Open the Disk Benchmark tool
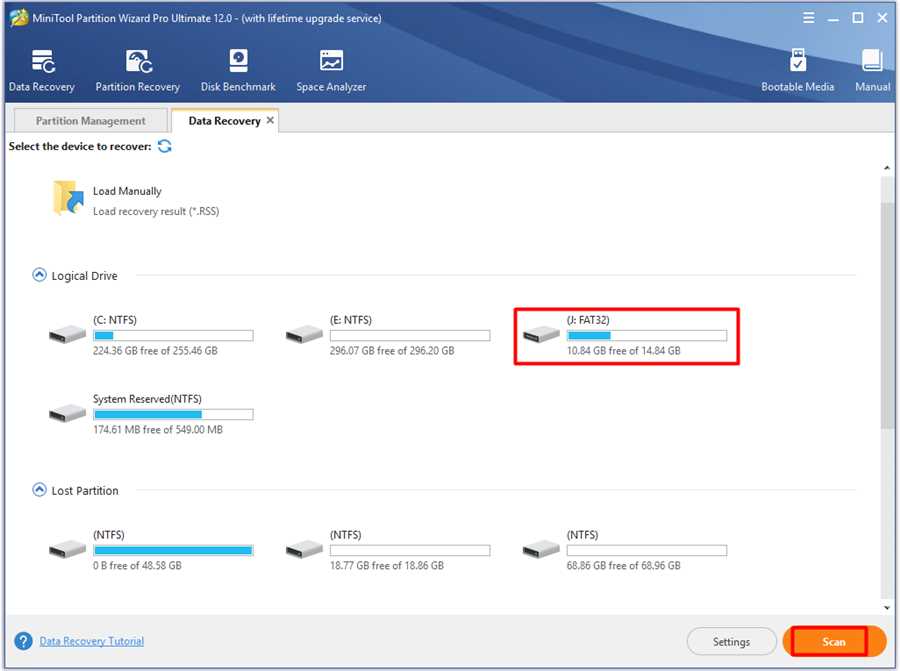 [x=238, y=61]
